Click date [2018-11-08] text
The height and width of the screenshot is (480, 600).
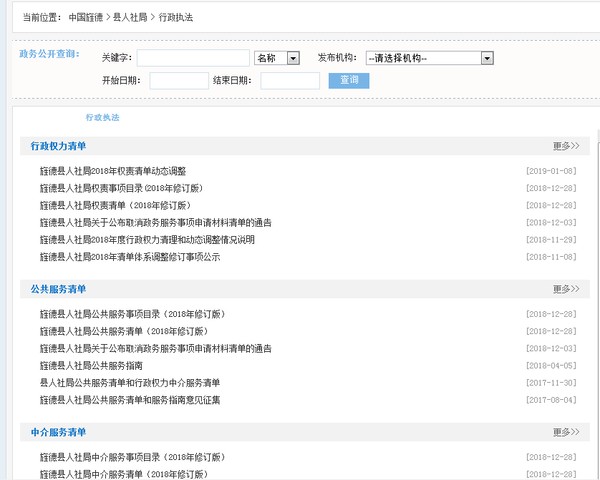click(x=551, y=257)
